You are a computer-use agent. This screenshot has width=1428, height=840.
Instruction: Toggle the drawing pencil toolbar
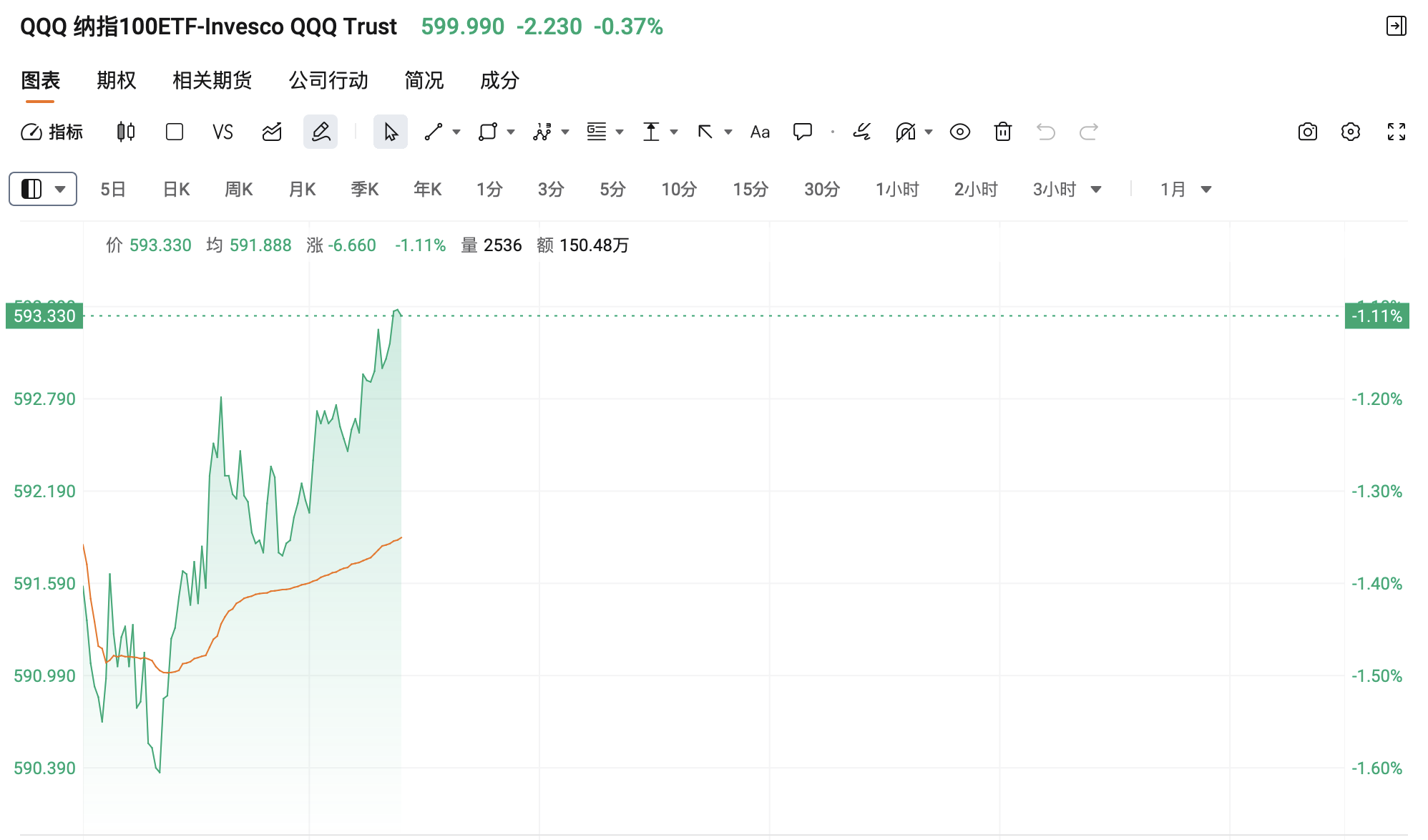[320, 132]
